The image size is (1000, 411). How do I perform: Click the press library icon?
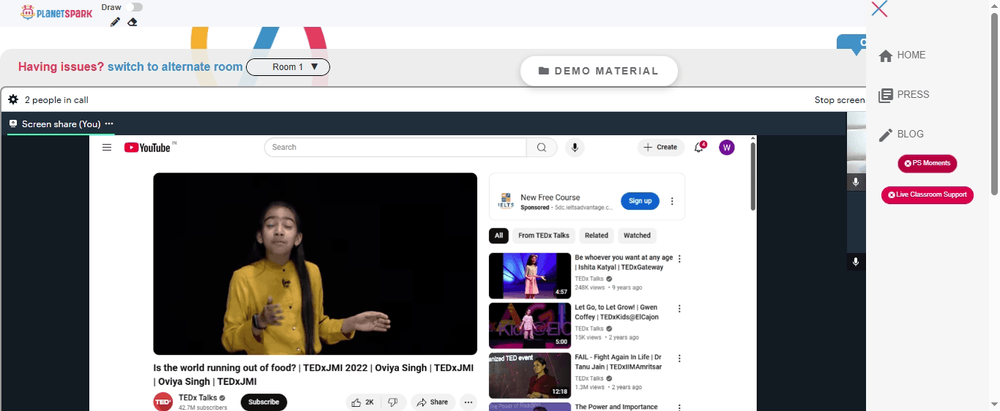coord(885,96)
